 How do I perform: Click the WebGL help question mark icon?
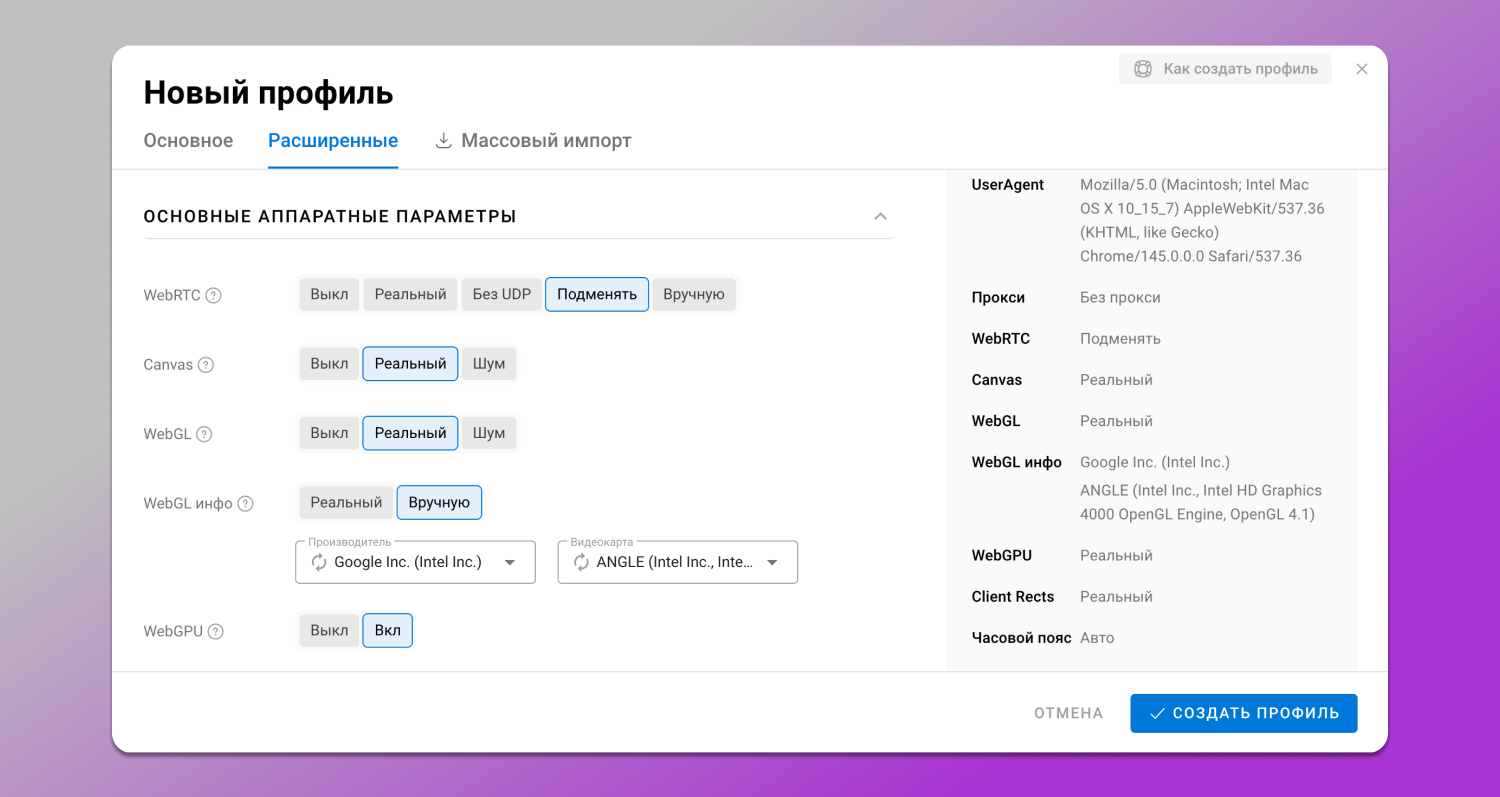(204, 434)
